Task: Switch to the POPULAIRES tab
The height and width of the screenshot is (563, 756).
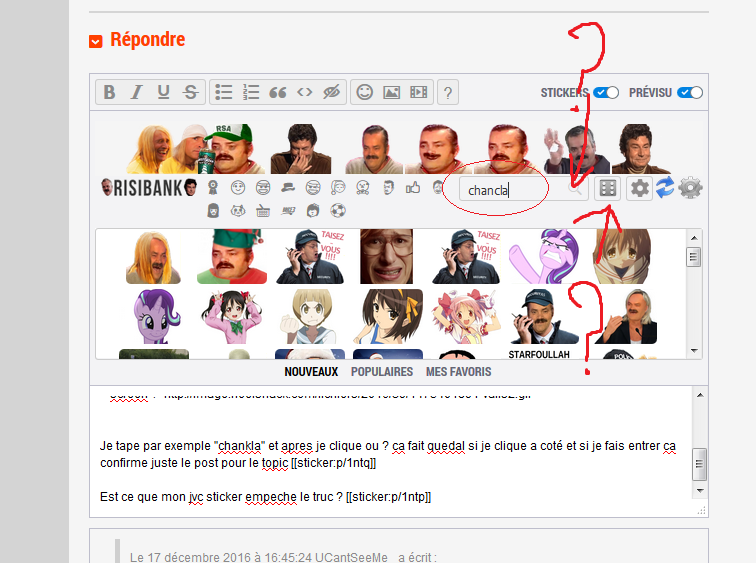Action: [382, 372]
